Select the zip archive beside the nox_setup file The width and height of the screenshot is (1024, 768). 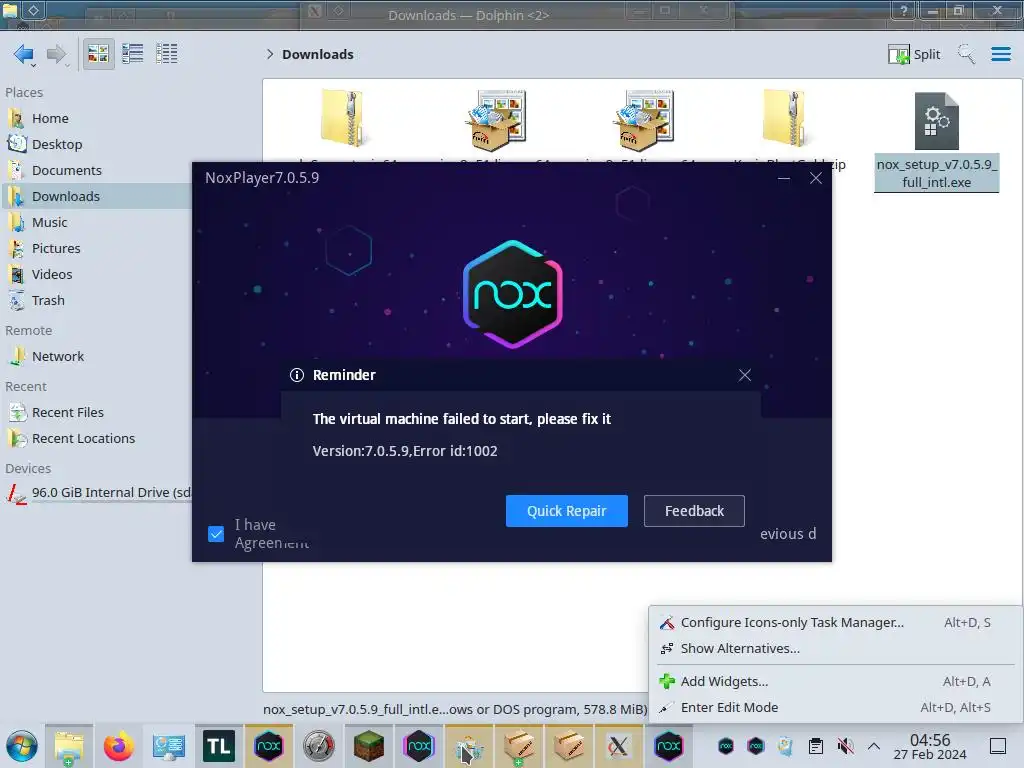tap(785, 119)
